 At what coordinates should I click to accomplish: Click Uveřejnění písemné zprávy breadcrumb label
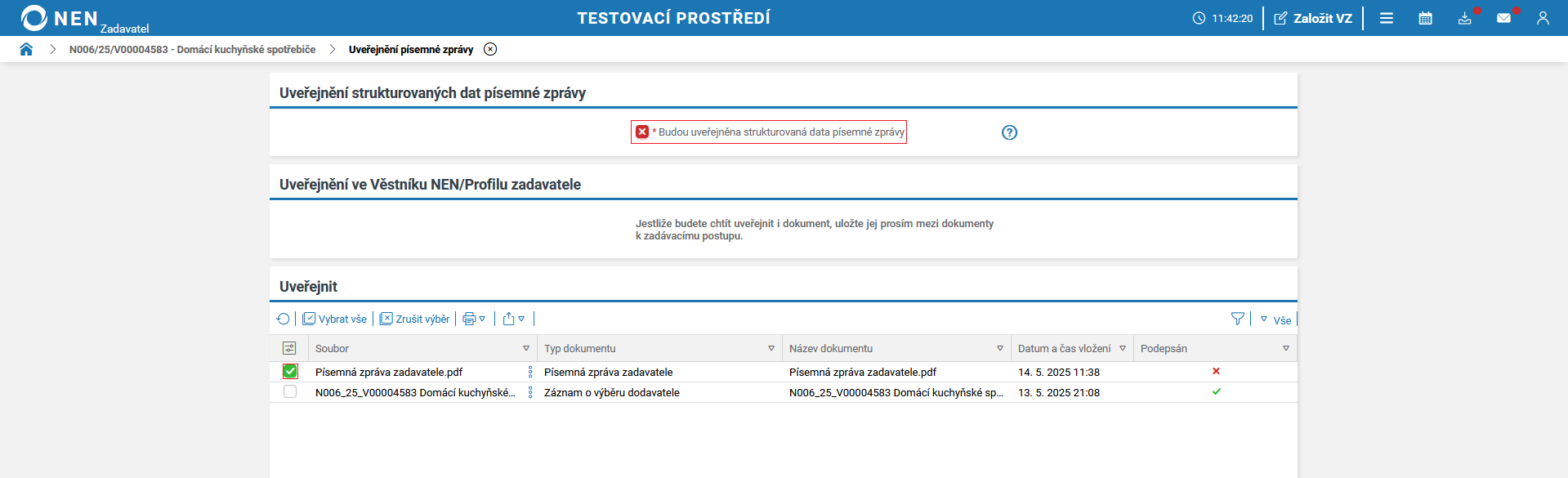click(411, 50)
